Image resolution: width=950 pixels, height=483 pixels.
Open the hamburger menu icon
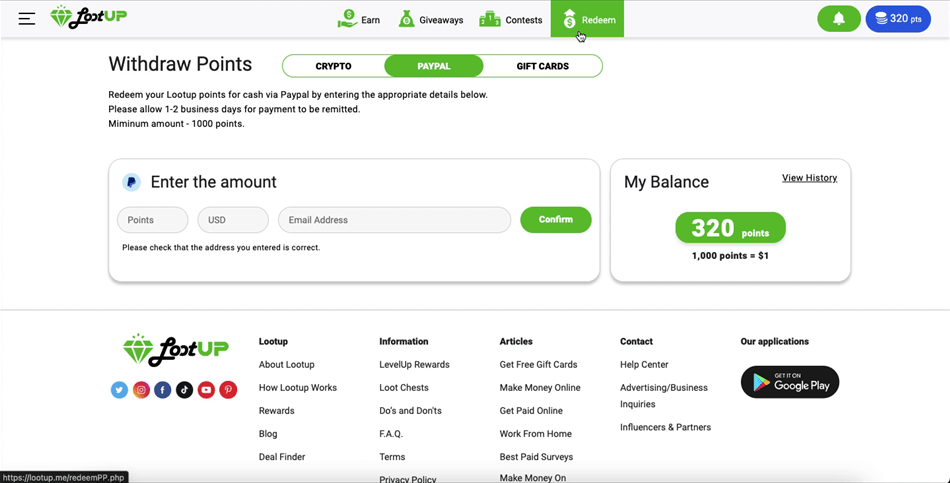27,19
